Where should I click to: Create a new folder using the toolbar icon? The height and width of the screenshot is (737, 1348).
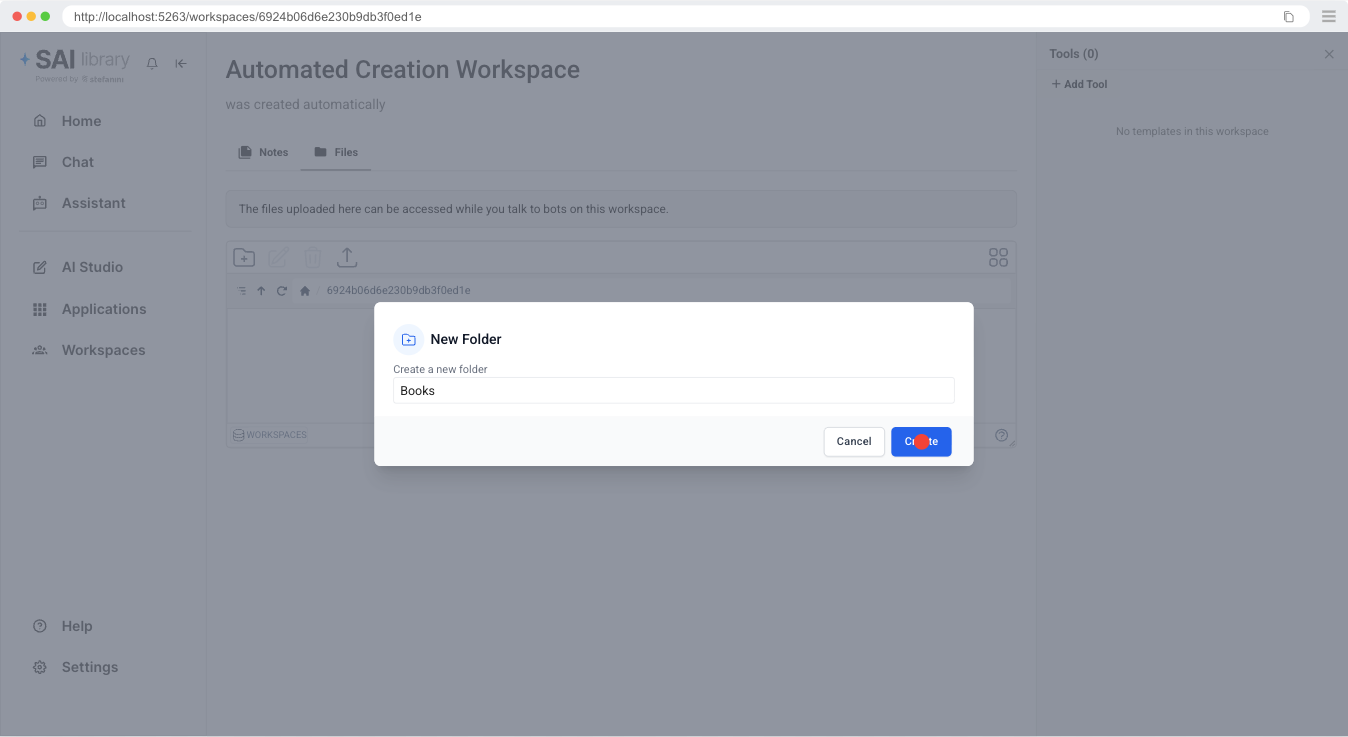244,257
